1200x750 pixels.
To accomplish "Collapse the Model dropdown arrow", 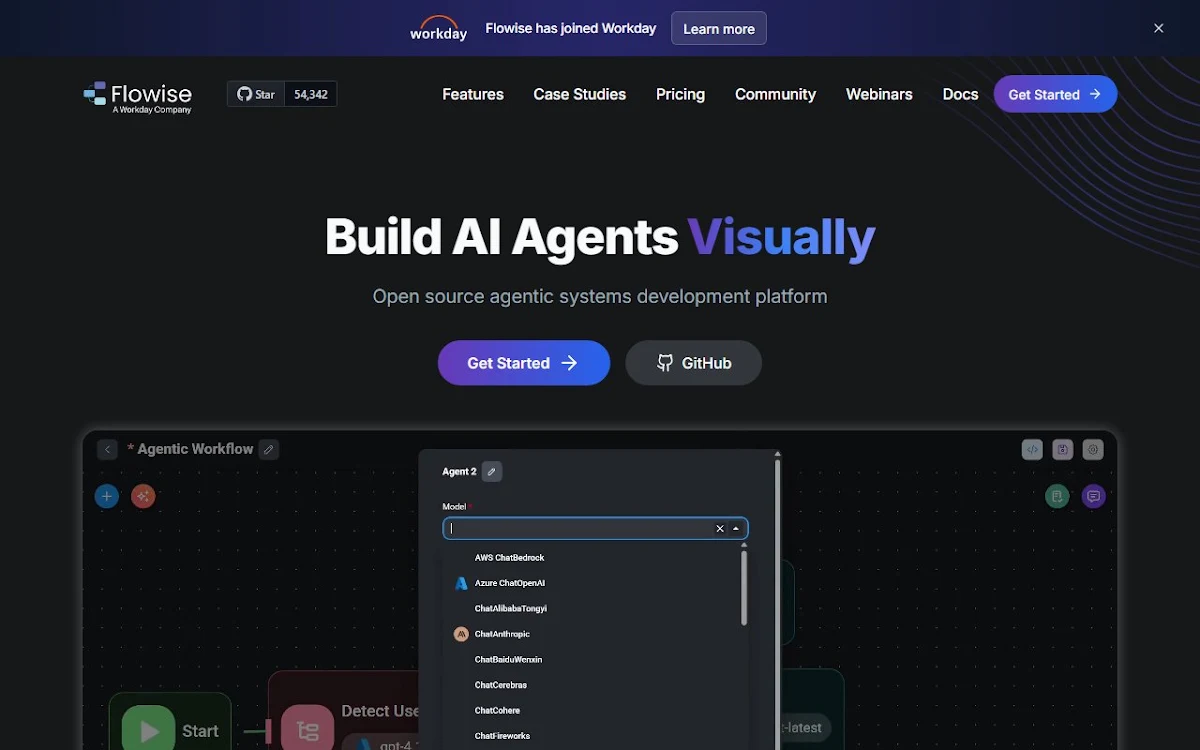I will click(x=736, y=528).
